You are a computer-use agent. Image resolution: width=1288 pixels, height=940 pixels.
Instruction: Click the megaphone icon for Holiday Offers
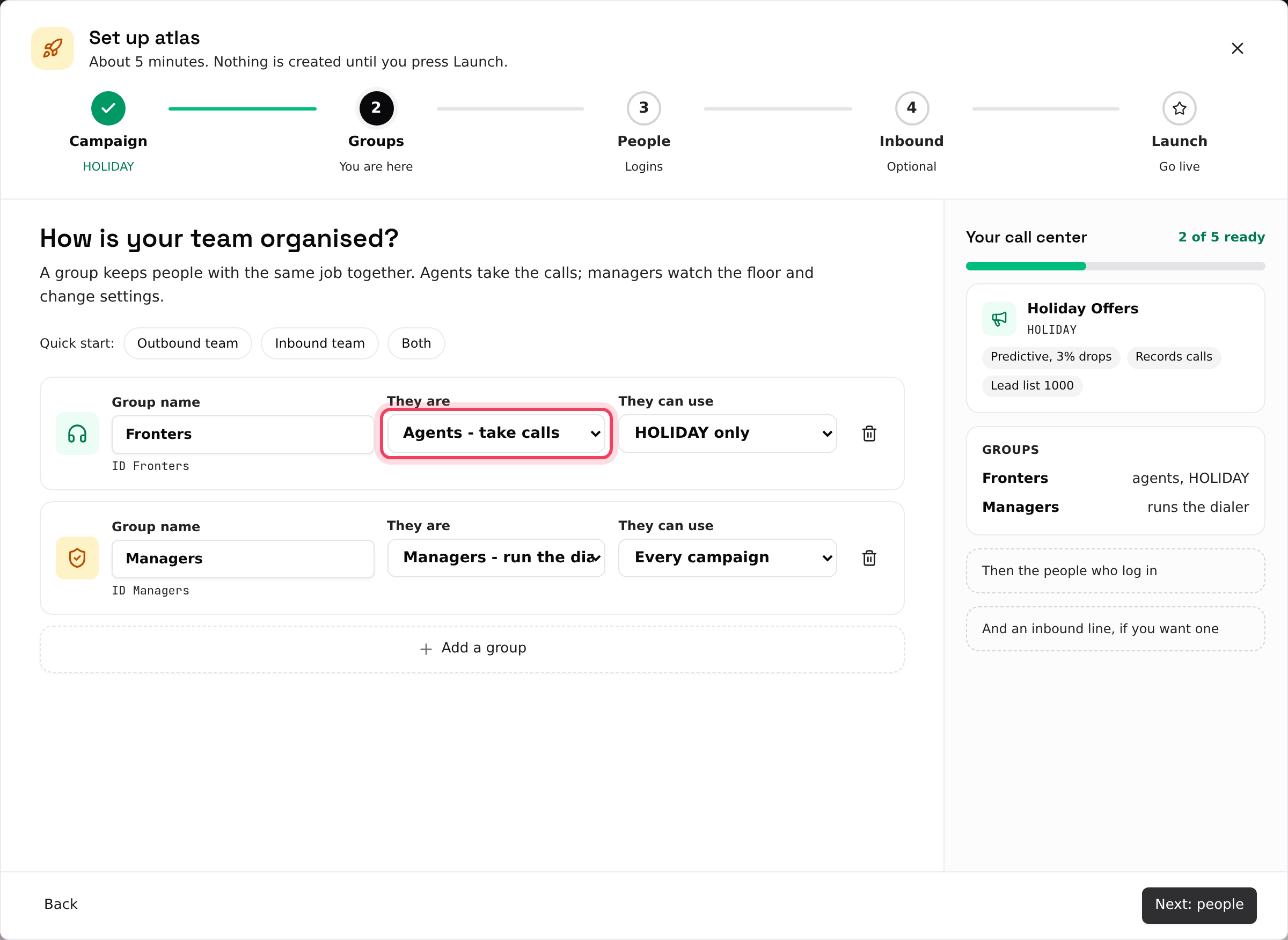(x=999, y=319)
